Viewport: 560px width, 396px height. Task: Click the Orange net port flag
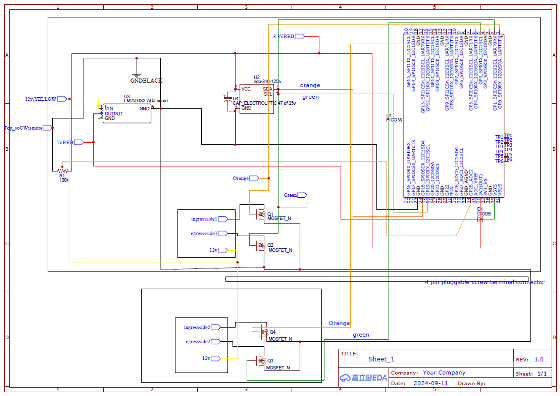coord(254,178)
